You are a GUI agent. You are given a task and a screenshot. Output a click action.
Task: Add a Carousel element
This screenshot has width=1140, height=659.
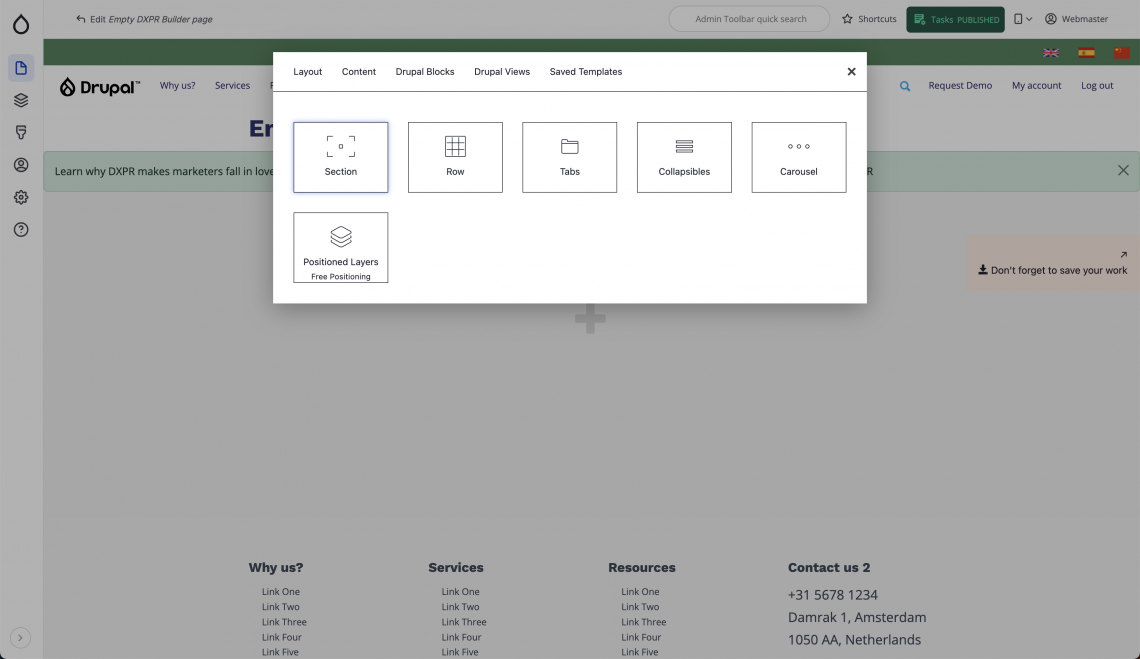[x=799, y=157]
